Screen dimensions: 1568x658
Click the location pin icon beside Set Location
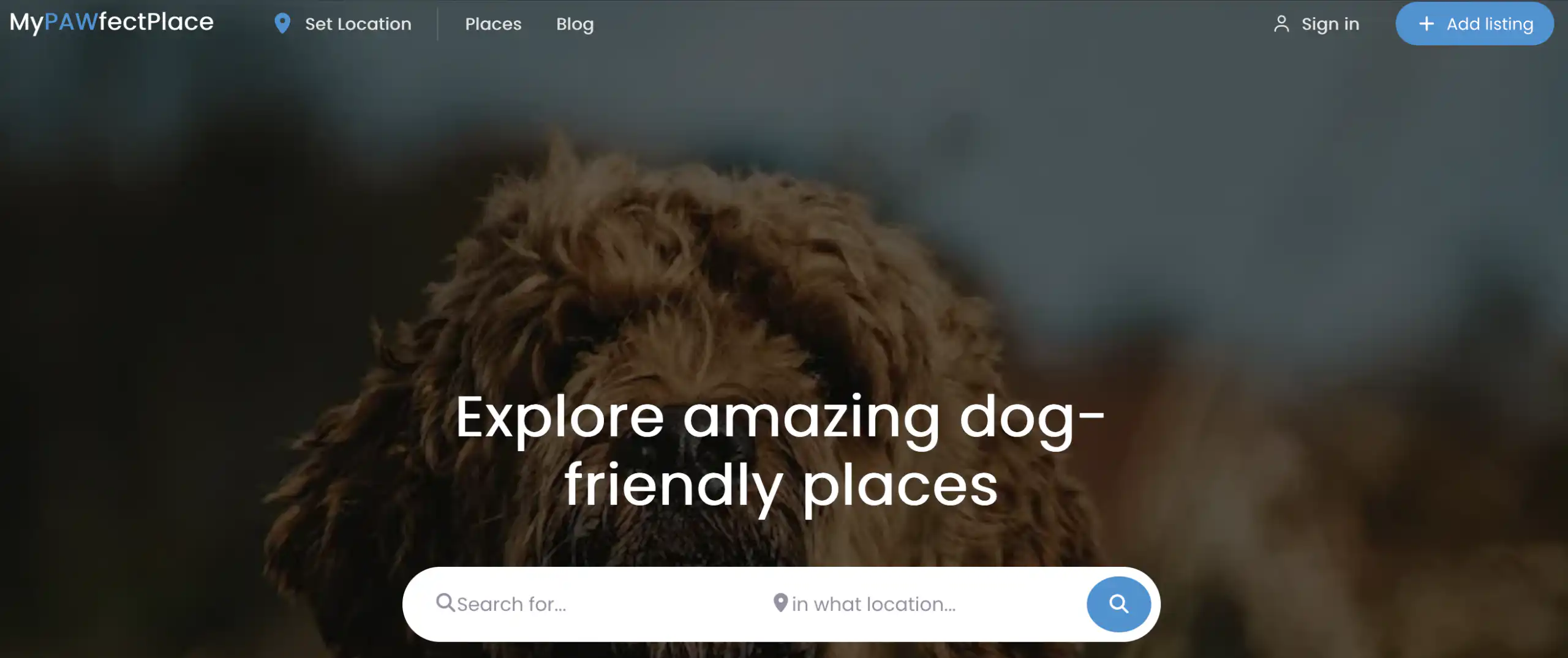tap(282, 23)
